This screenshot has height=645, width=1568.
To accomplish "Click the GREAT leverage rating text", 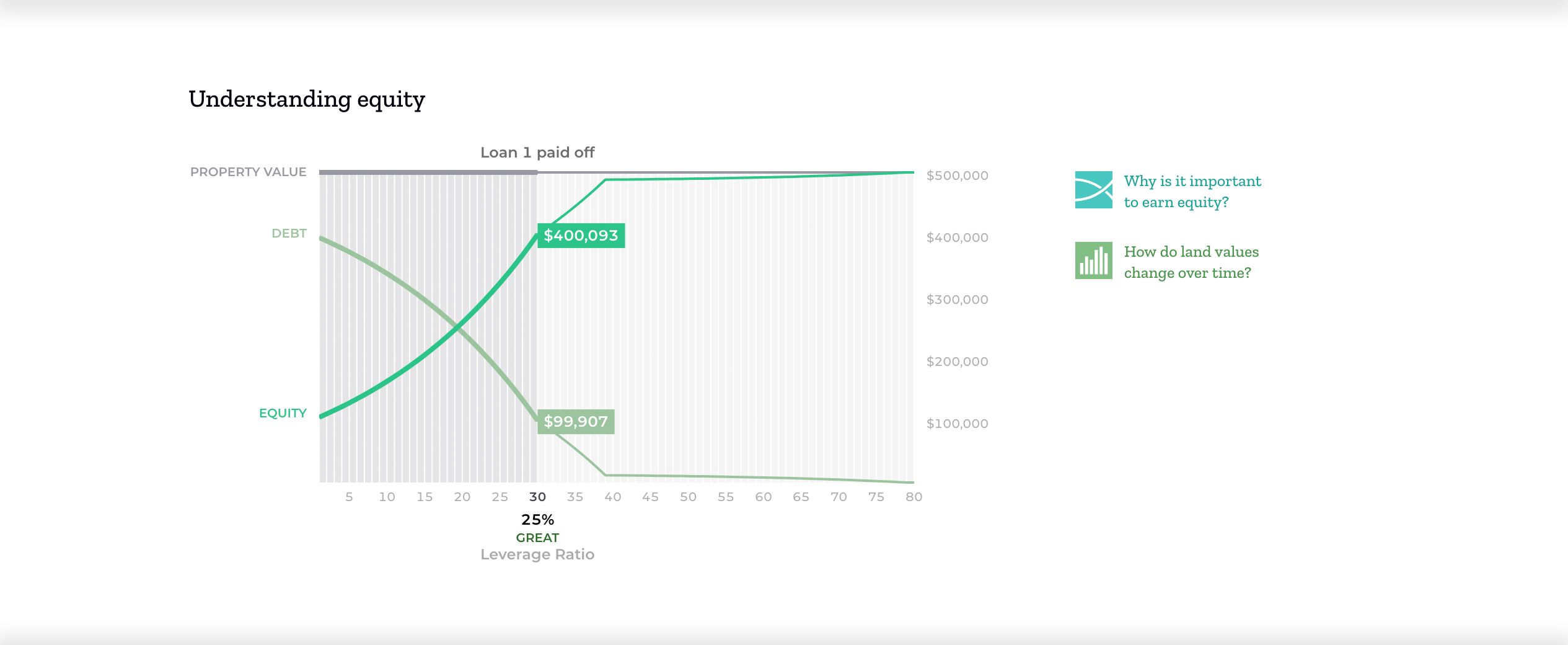I will [x=537, y=538].
